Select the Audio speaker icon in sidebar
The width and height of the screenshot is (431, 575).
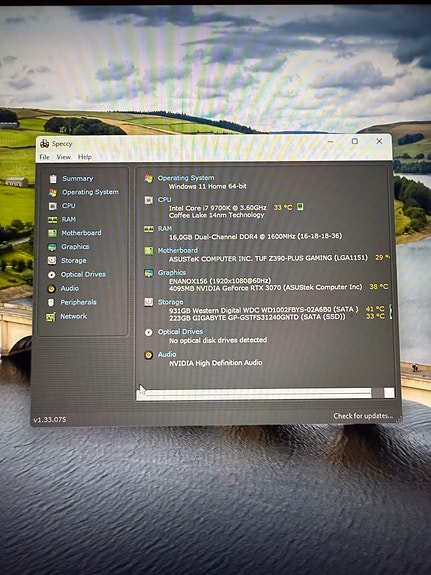(51, 289)
